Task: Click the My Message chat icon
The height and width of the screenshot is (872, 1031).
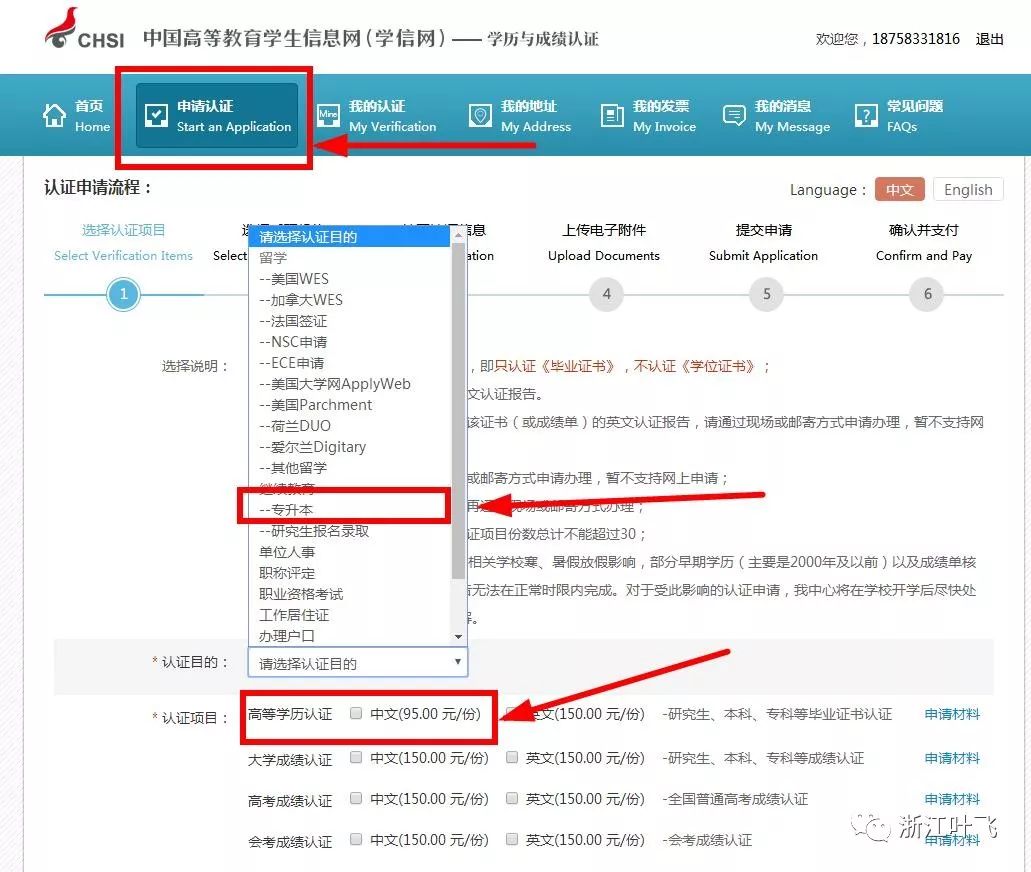Action: point(734,115)
